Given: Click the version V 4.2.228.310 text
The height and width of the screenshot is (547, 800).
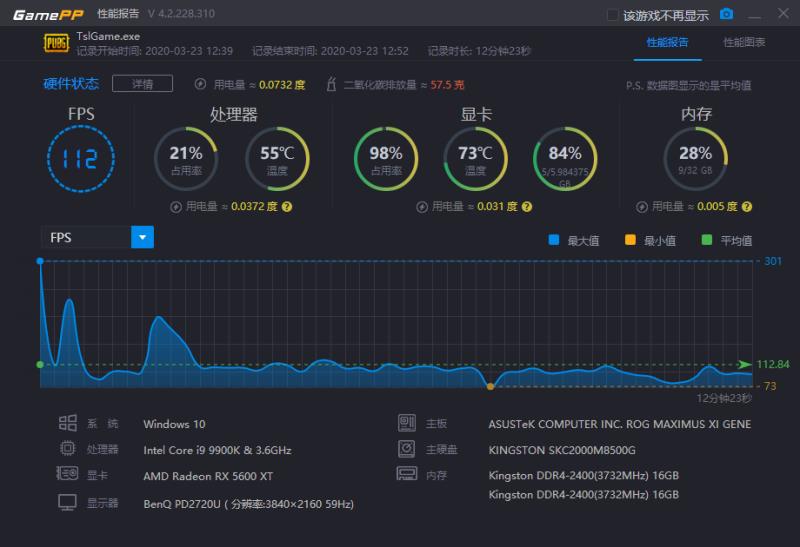Looking at the screenshot, I should pos(182,14).
